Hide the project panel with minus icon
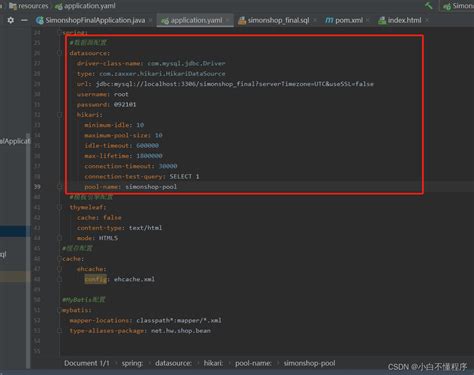The height and width of the screenshot is (375, 474). click(24, 20)
